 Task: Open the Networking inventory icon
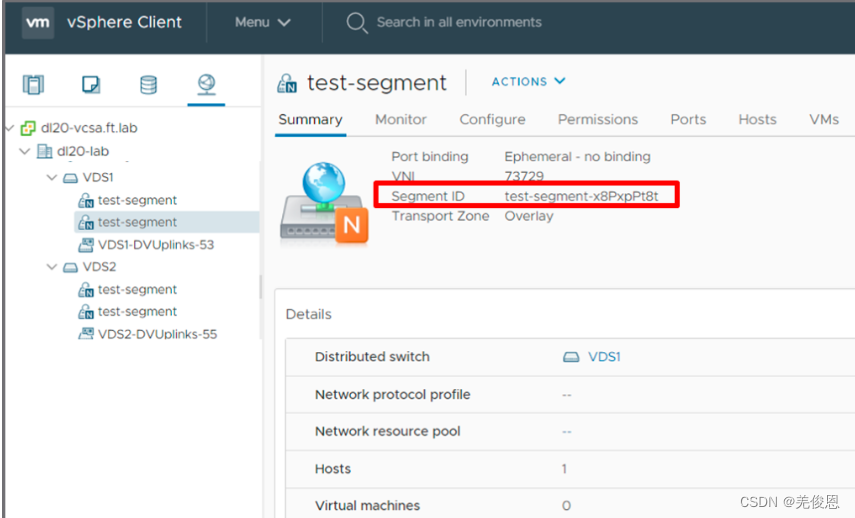206,85
